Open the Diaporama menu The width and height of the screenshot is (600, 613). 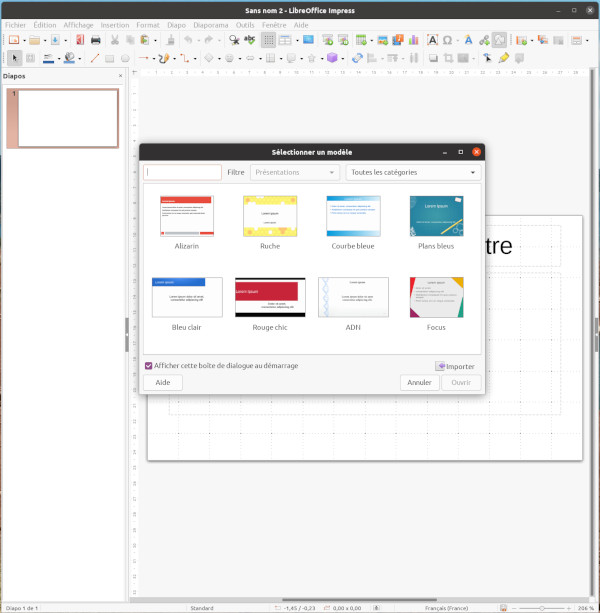211,25
